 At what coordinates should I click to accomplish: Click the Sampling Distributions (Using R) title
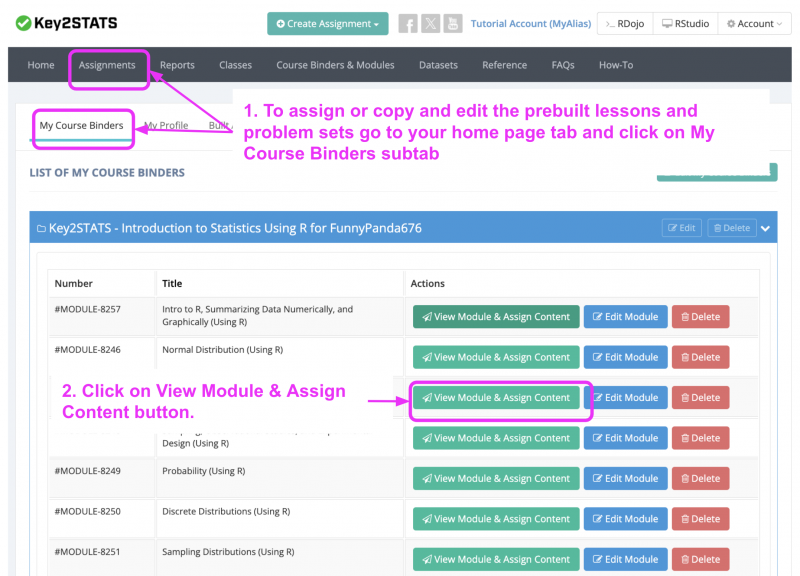coord(228,552)
